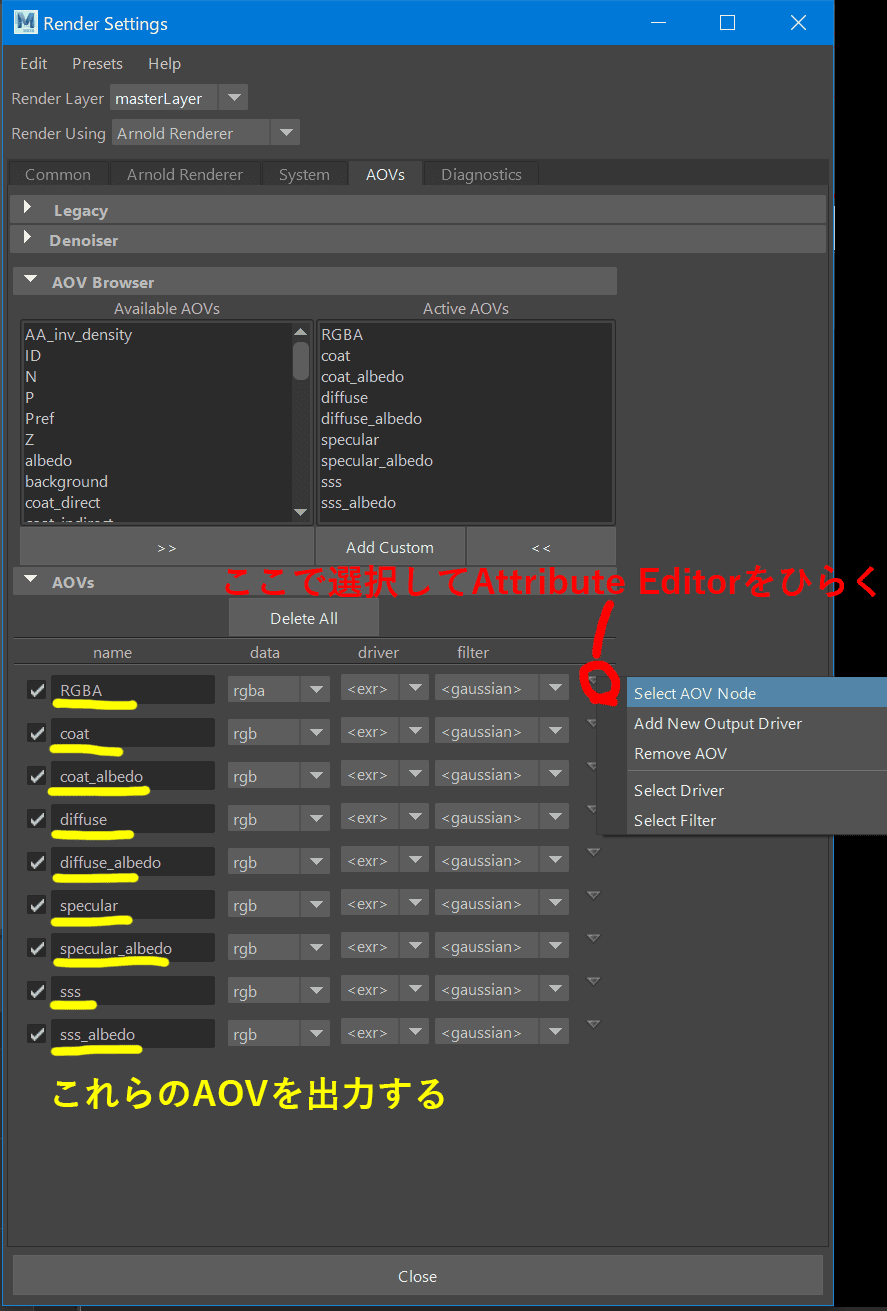Select RGBA in Active AOVs list
The width and height of the screenshot is (887, 1311).
pos(342,334)
